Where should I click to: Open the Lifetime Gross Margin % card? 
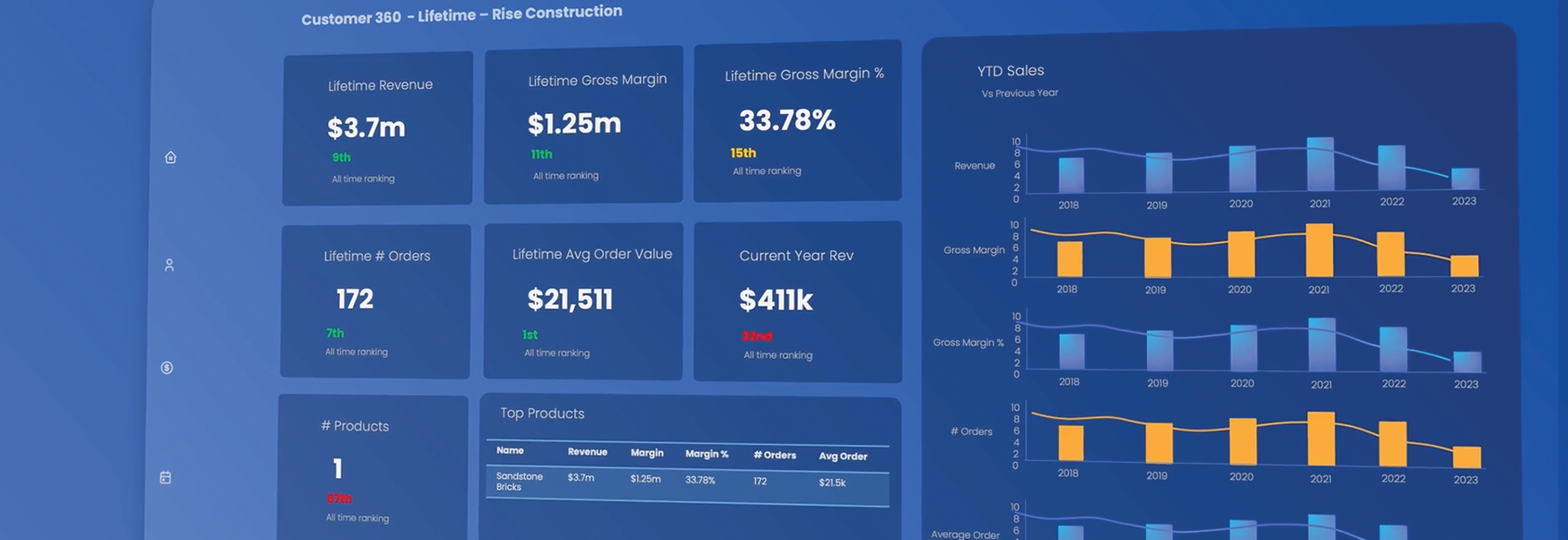pos(797,121)
